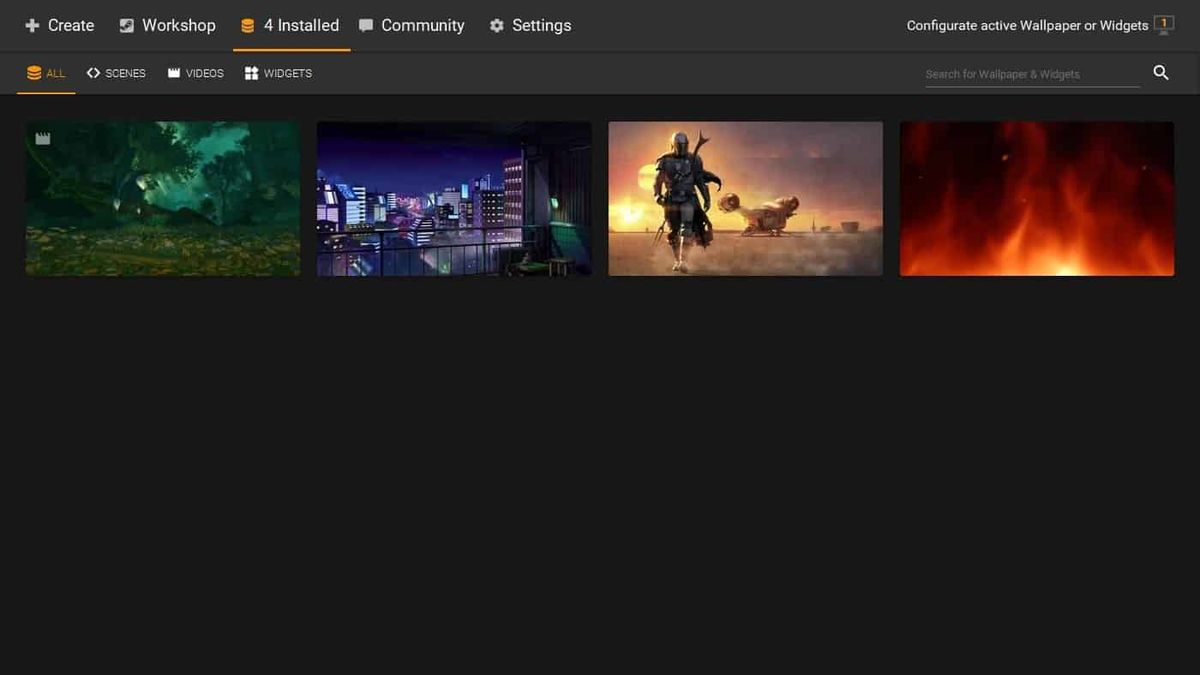The image size is (1200, 675).
Task: Filter installed items by SCENES
Action: pos(116,73)
